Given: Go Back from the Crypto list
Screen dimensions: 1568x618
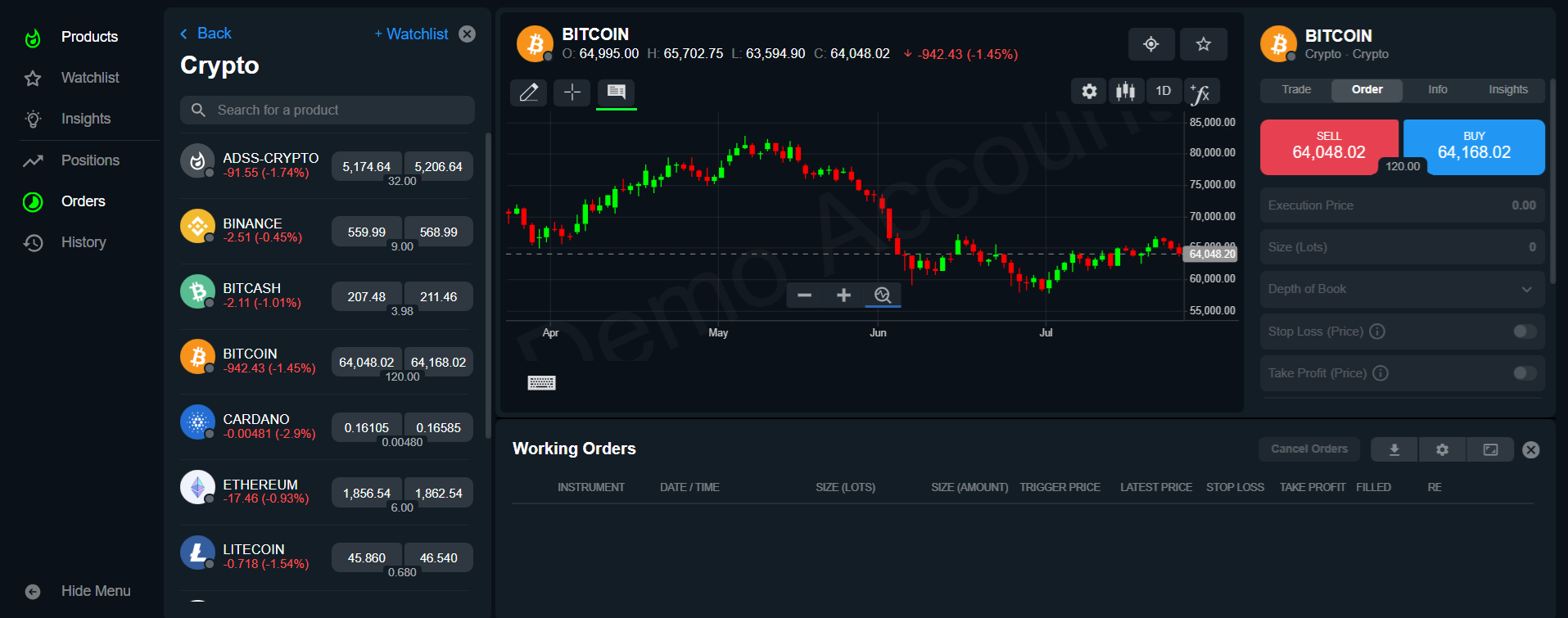Looking at the screenshot, I should [x=206, y=34].
